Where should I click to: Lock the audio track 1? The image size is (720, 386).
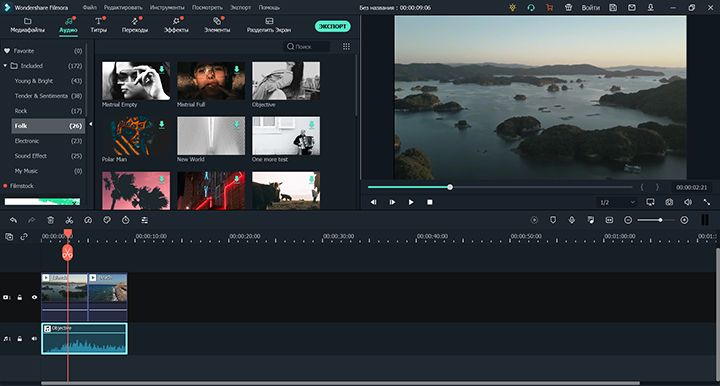(x=20, y=339)
